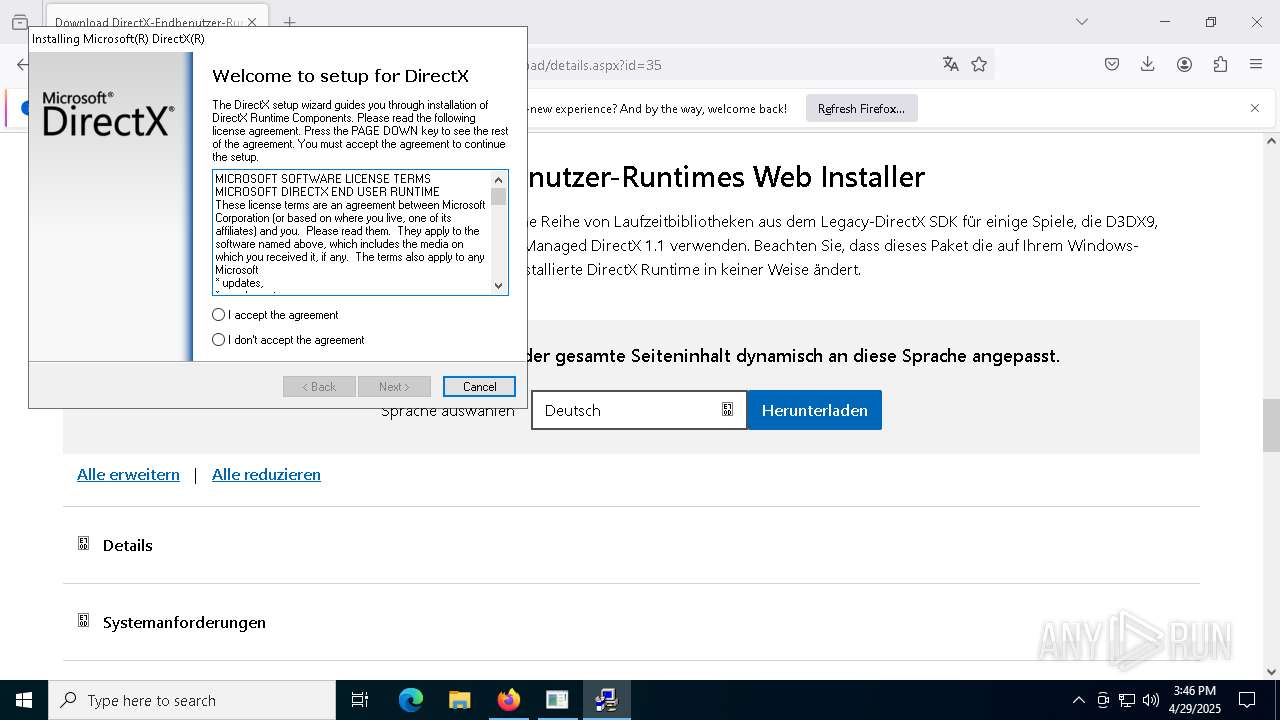Open the Deutsch language dropdown

(639, 410)
